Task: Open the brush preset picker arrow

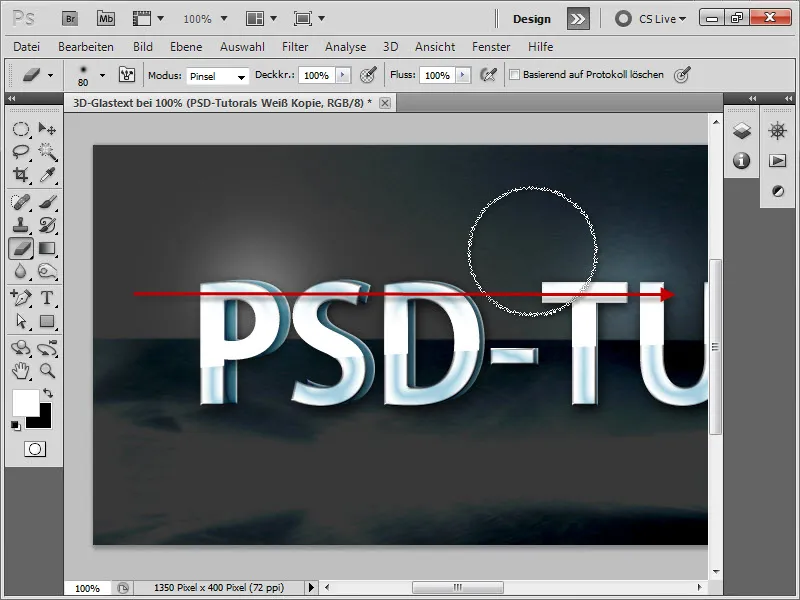Action: pos(102,76)
